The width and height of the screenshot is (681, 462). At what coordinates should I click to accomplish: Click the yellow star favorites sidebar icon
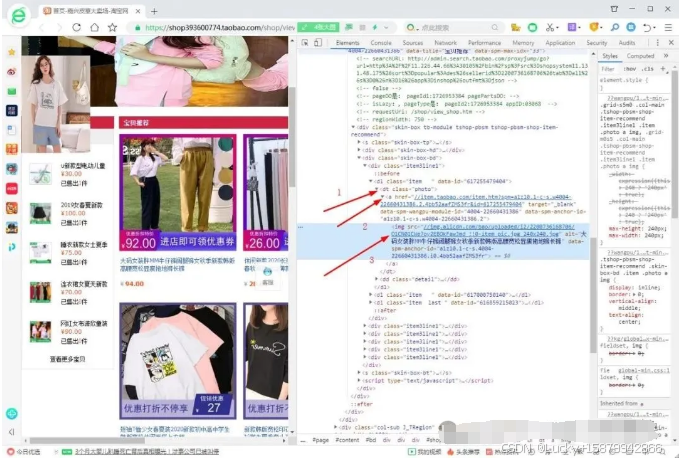coord(12,52)
